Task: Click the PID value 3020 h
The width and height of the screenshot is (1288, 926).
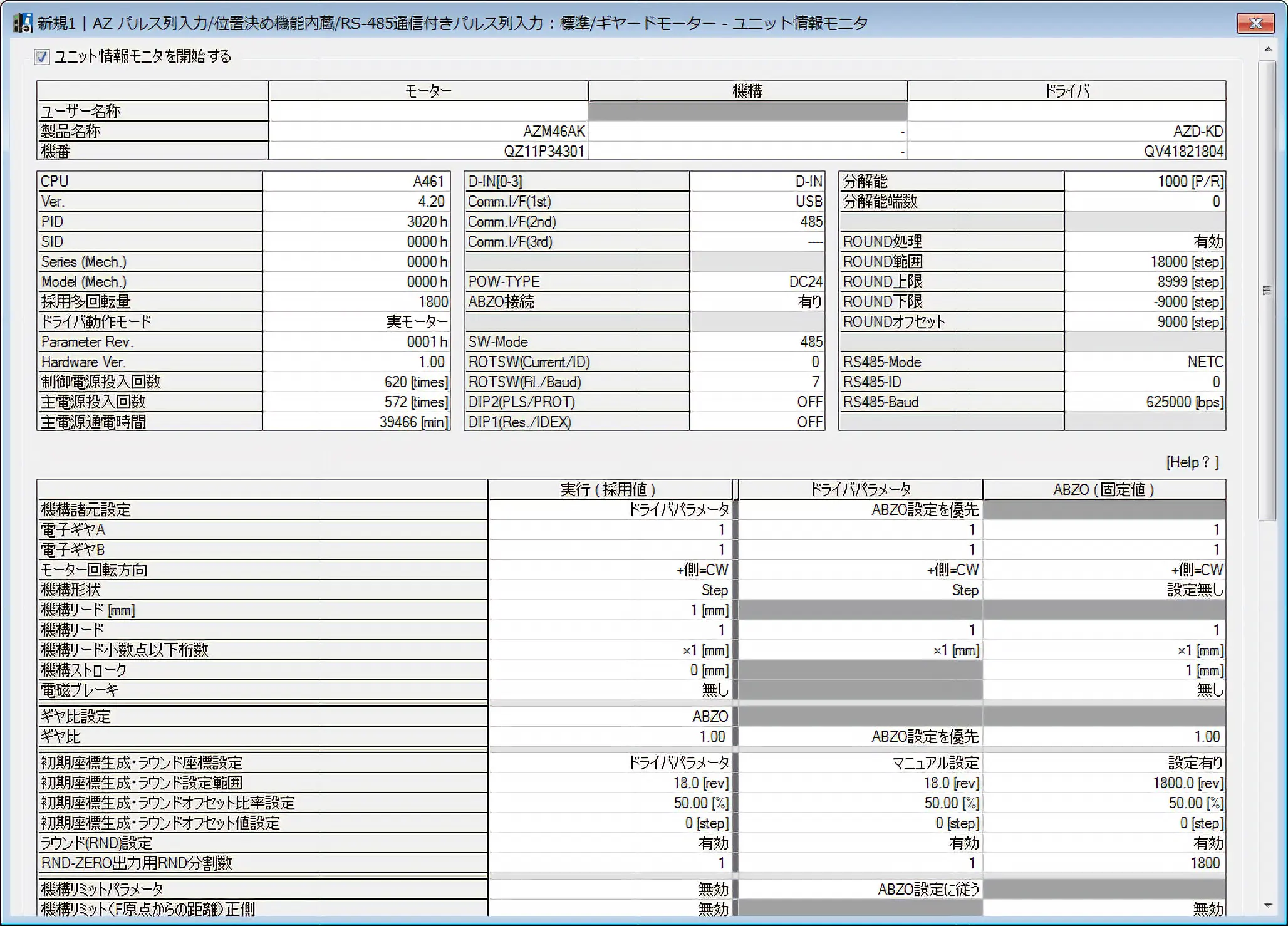Action: point(427,221)
